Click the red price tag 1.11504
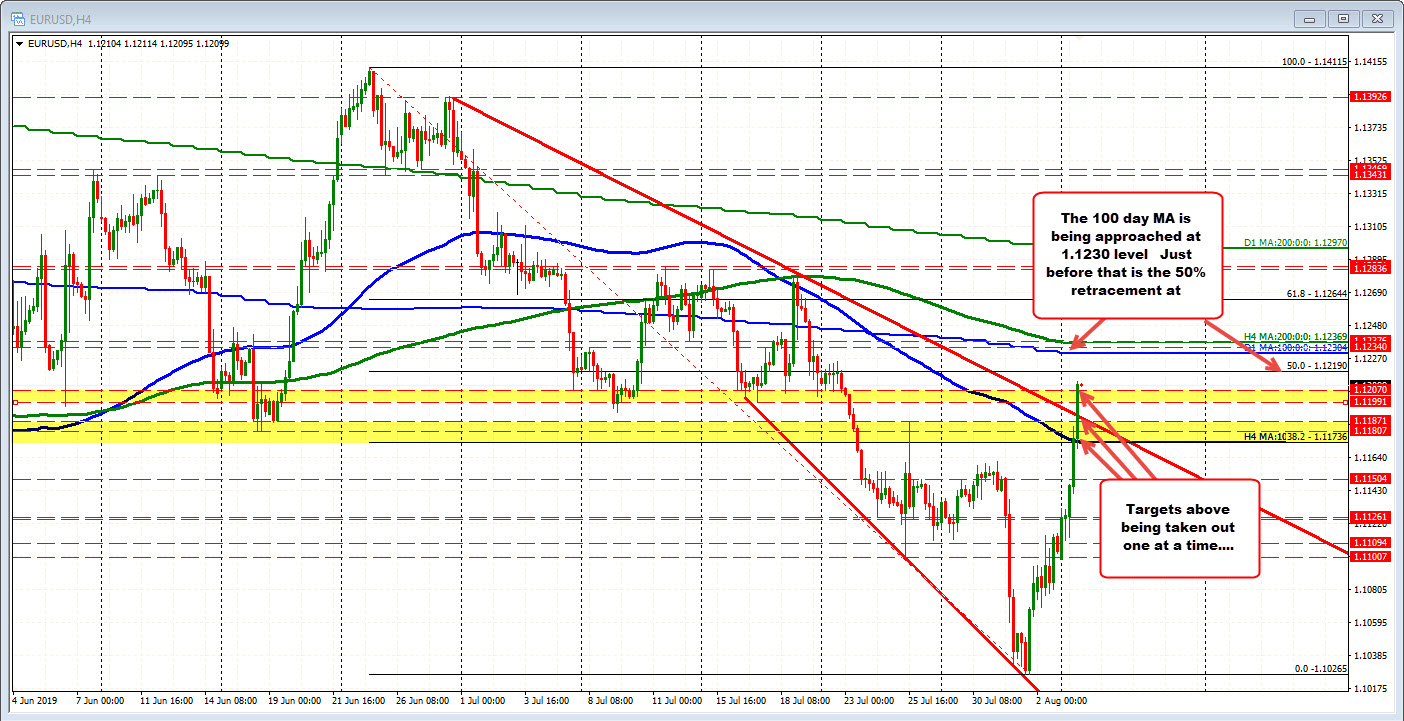The width and height of the screenshot is (1404, 721). pos(1369,478)
